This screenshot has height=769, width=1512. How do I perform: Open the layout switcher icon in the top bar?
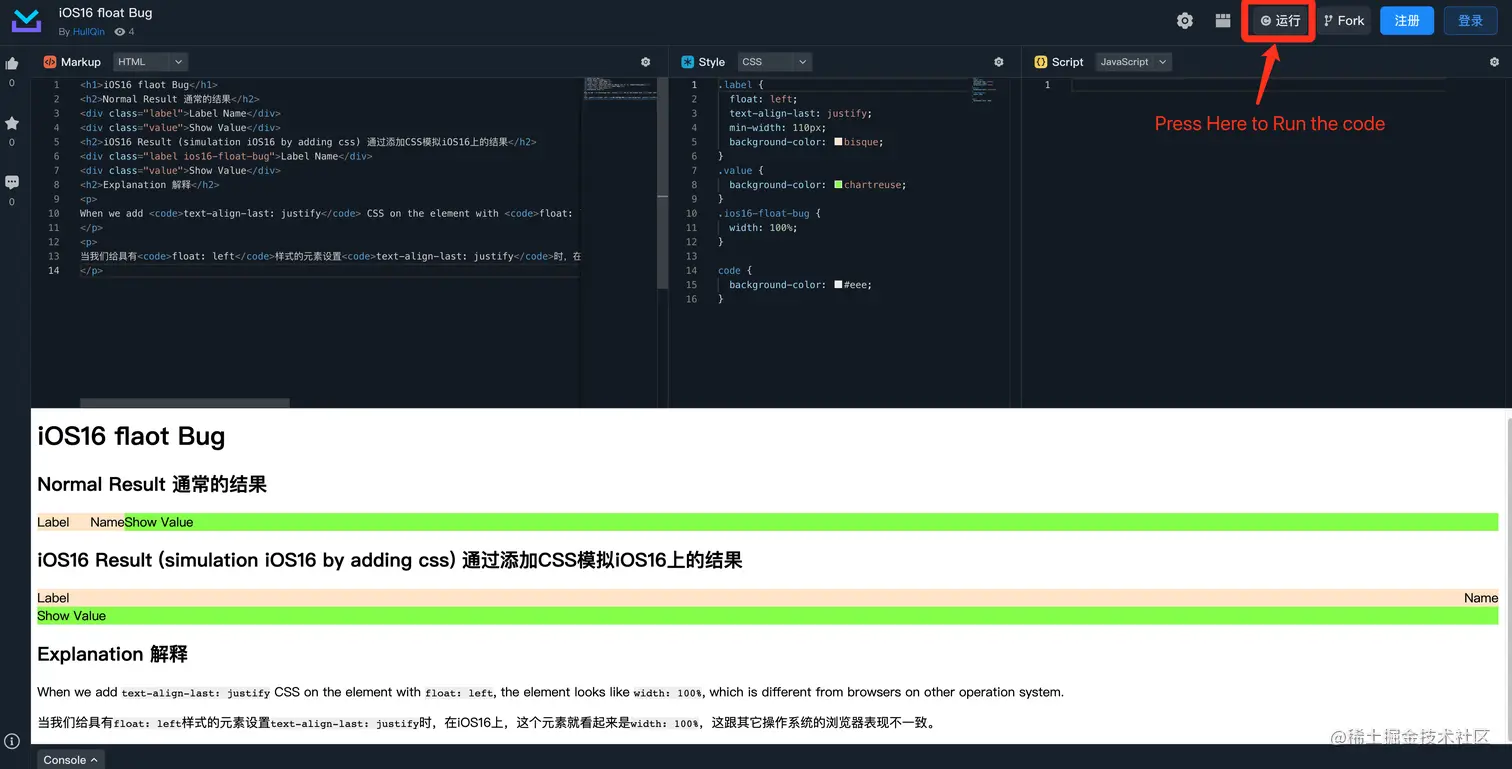coord(1223,21)
